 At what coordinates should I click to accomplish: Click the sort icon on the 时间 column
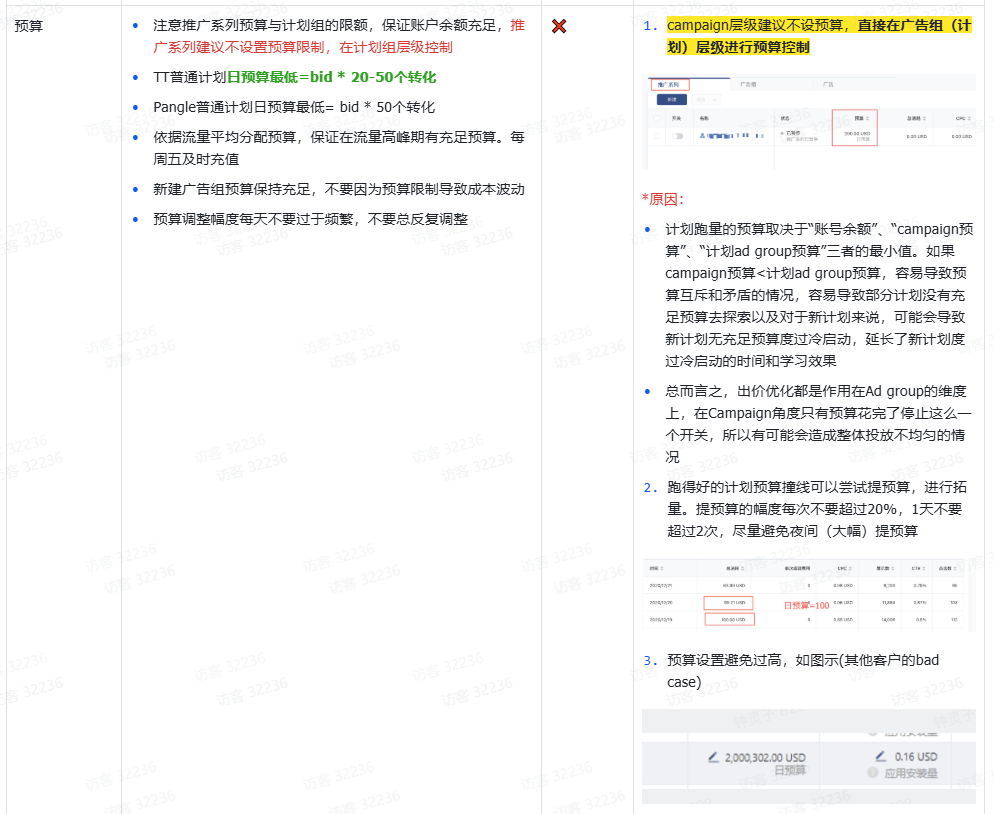pyautogui.click(x=663, y=568)
